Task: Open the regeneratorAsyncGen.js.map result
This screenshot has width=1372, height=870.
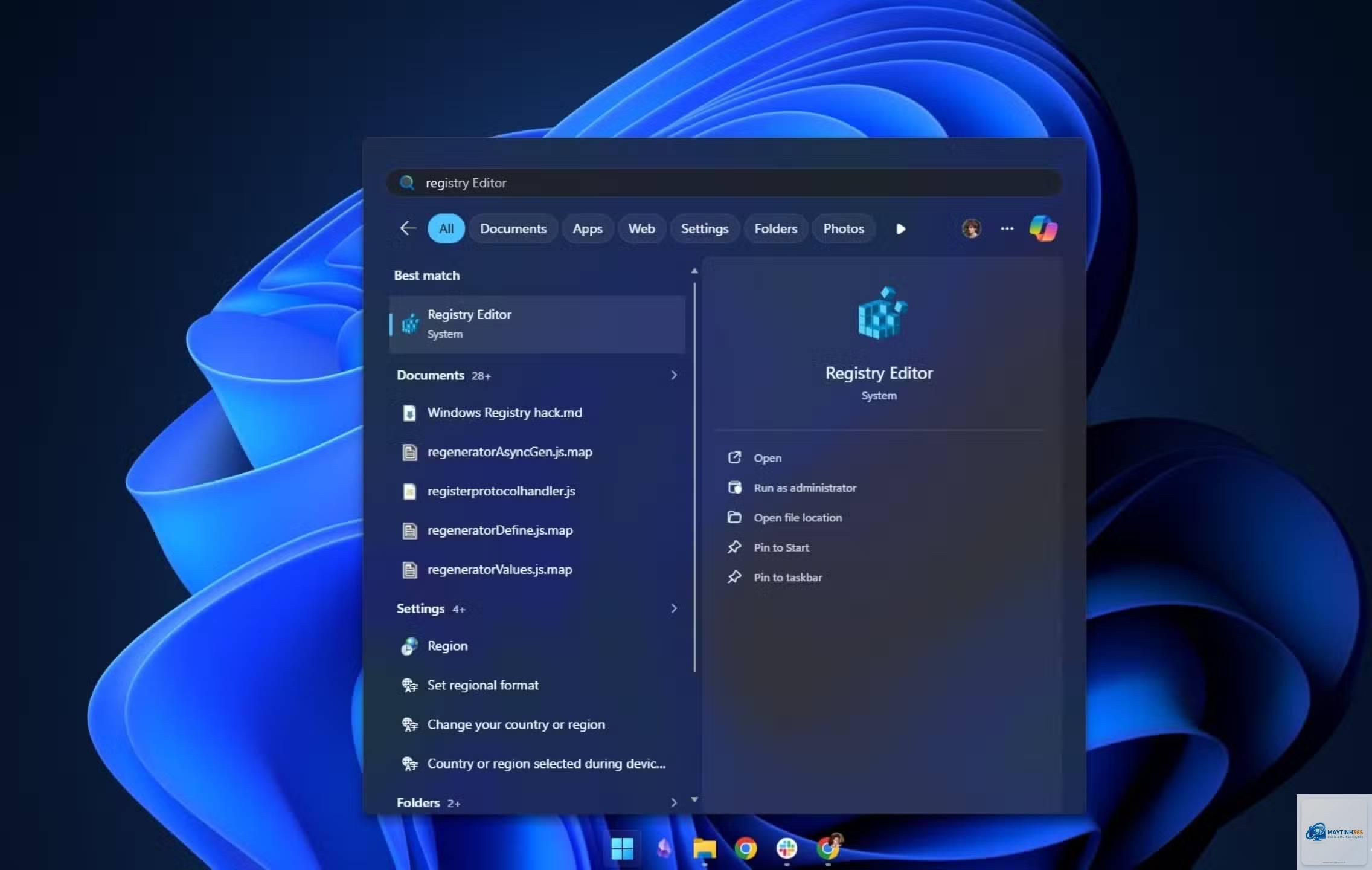Action: pos(537,452)
